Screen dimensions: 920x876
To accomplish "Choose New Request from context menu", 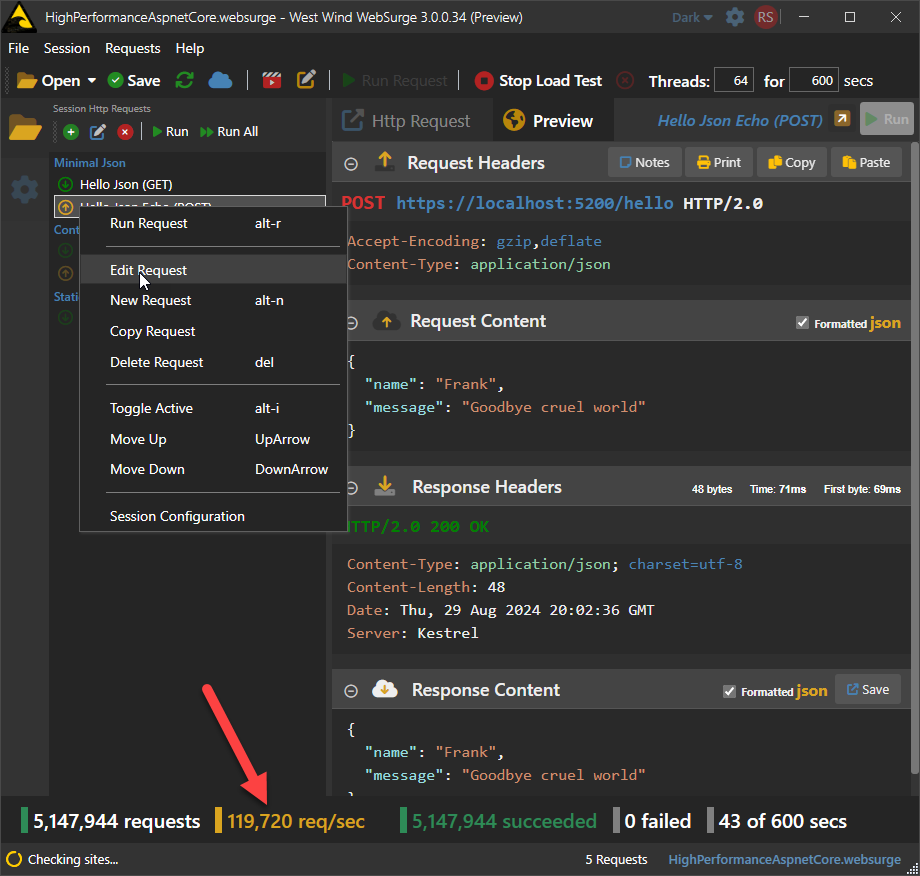I will click(x=212, y=300).
